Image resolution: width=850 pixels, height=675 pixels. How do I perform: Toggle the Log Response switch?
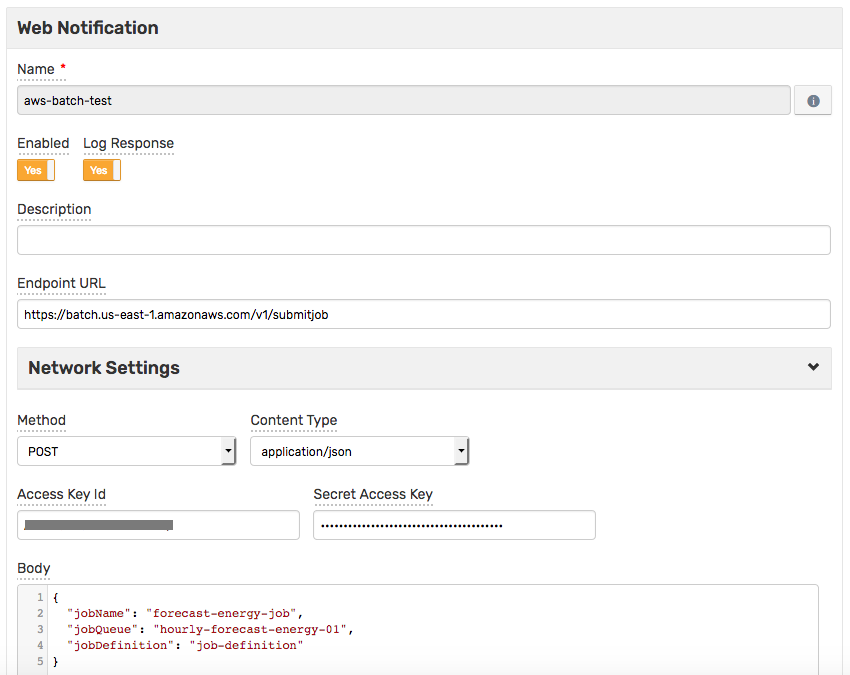tap(101, 170)
